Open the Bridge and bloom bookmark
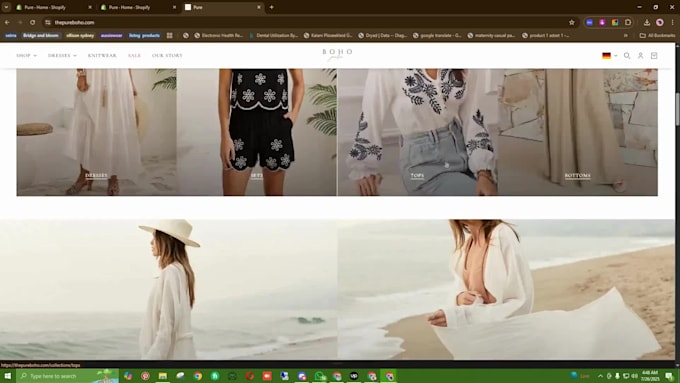The width and height of the screenshot is (680, 383). pos(41,36)
